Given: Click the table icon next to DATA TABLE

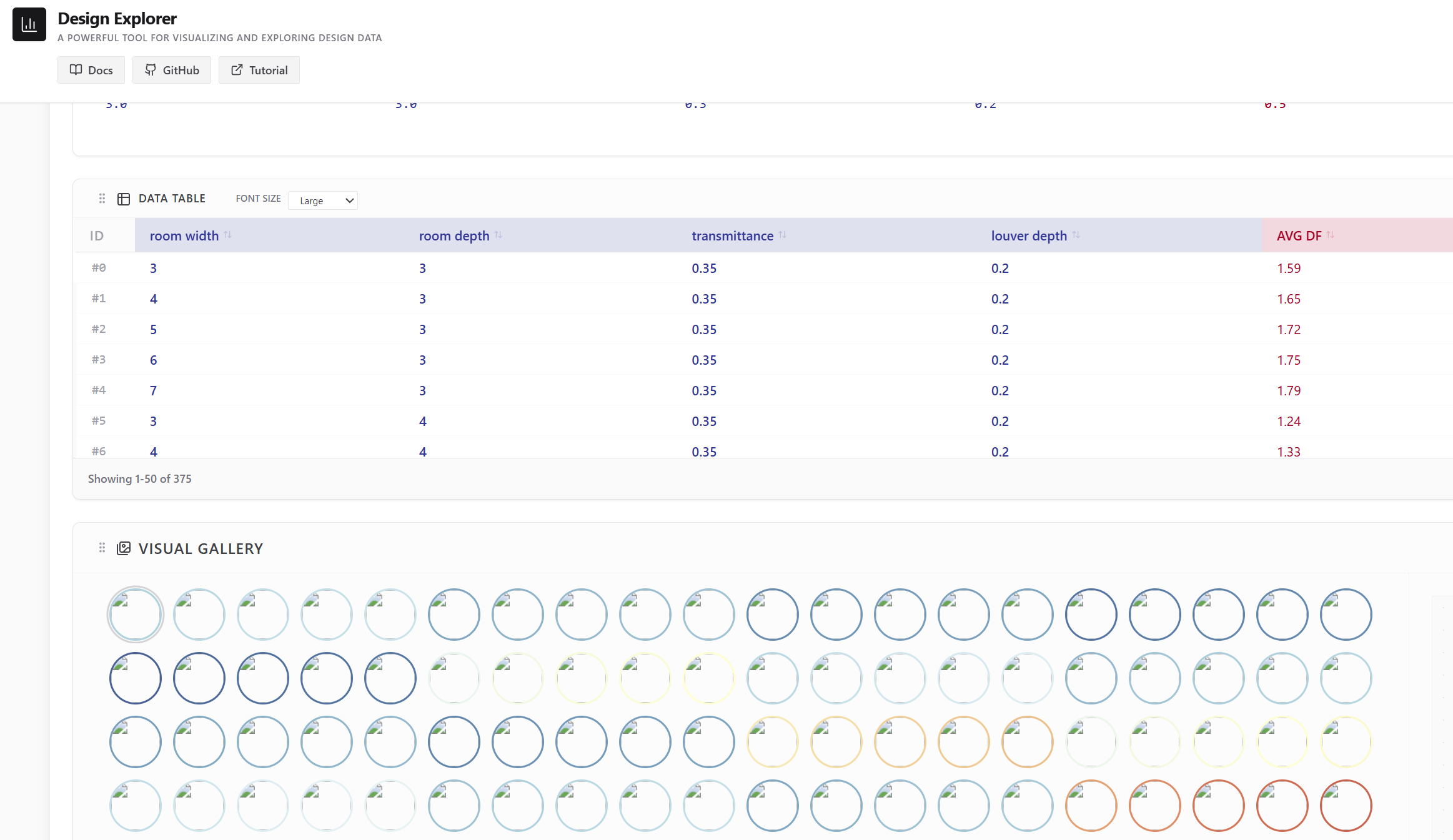Looking at the screenshot, I should point(124,199).
